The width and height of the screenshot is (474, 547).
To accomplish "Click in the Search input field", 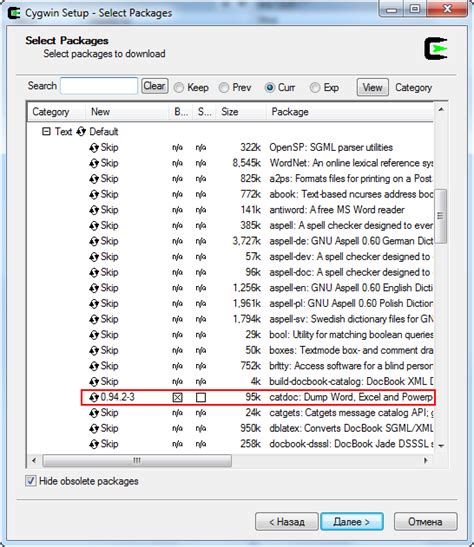I will (99, 86).
